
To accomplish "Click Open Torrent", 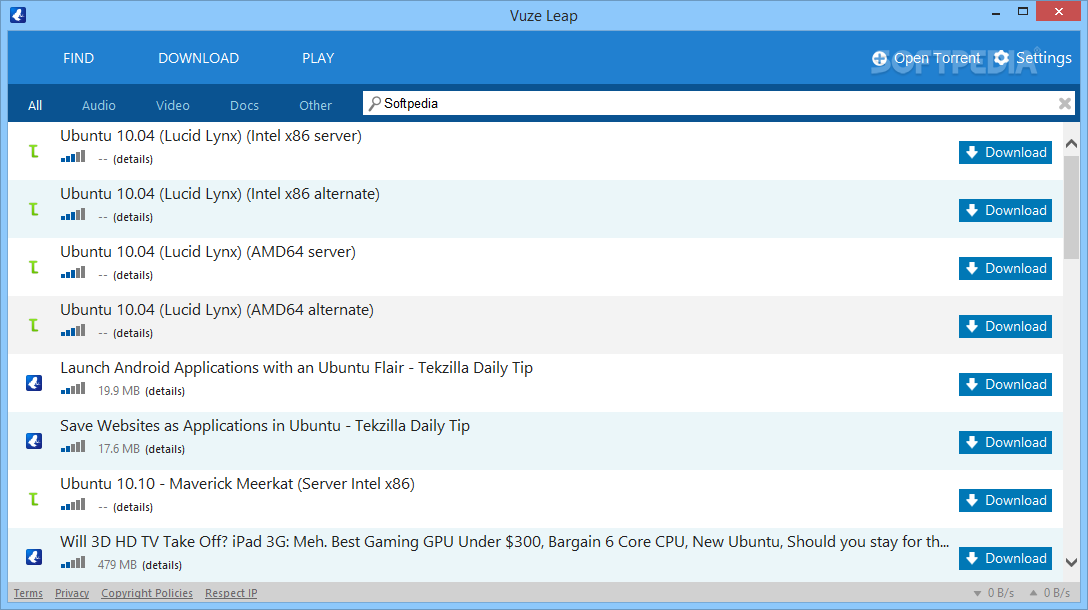I will (926, 58).
